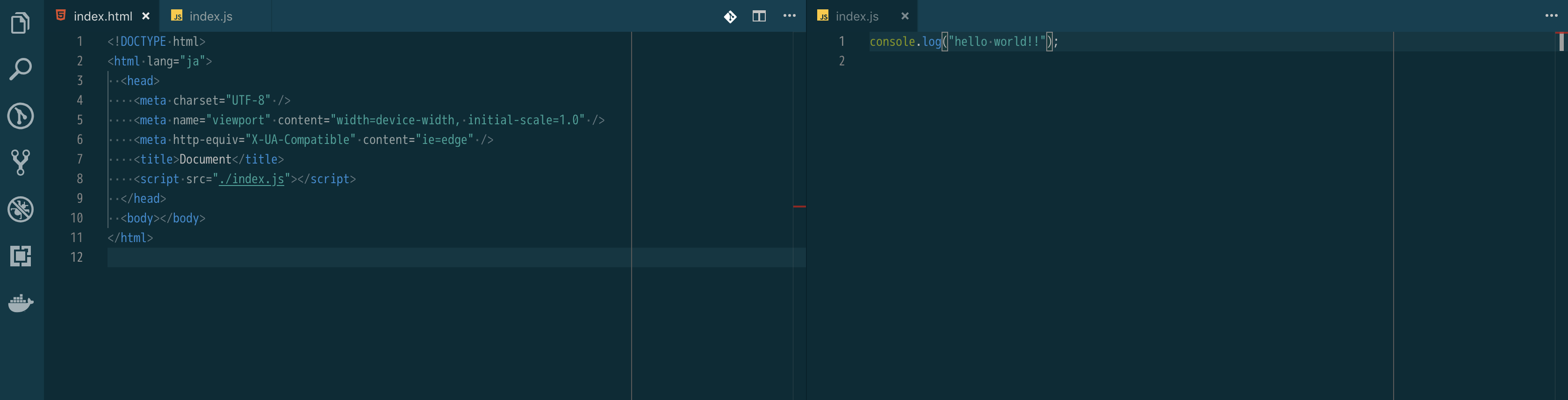The width and height of the screenshot is (1568, 400).
Task: Open the Explorer view in activity bar
Action: coord(21,23)
